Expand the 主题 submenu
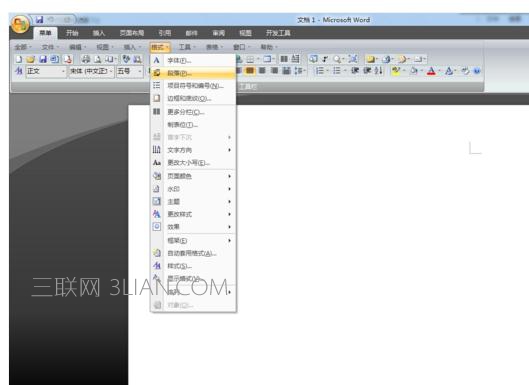The width and height of the screenshot is (529, 385). click(193, 201)
